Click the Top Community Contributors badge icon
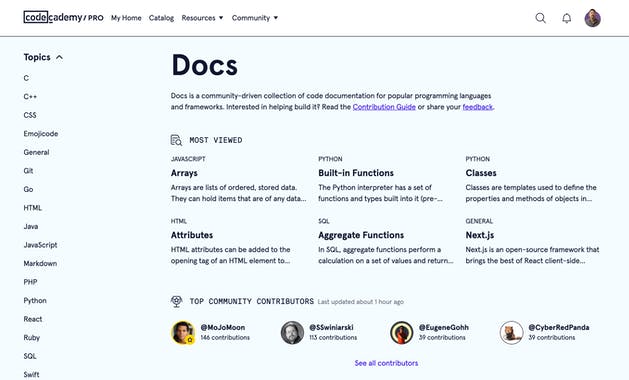The width and height of the screenshot is (629, 380). 177,301
